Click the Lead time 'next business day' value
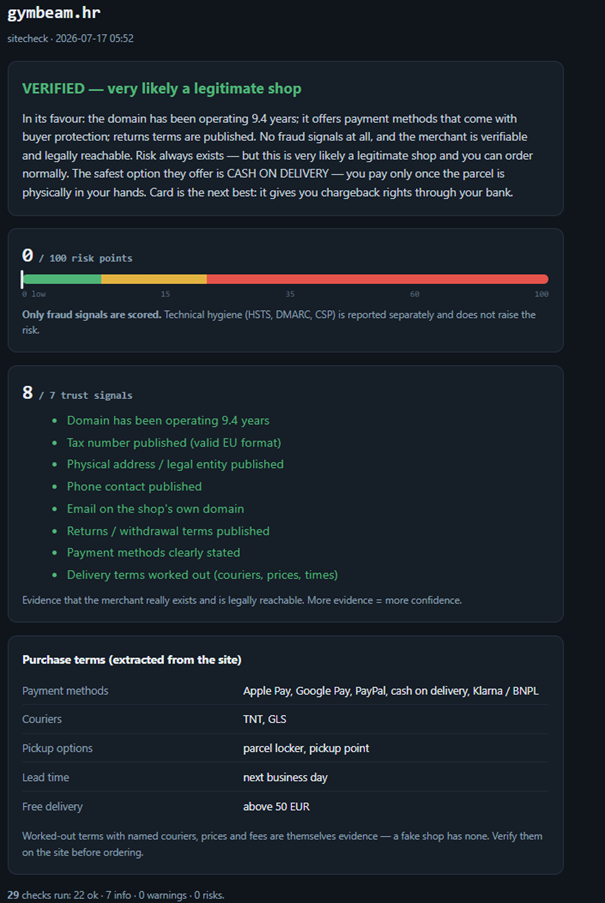 [285, 777]
